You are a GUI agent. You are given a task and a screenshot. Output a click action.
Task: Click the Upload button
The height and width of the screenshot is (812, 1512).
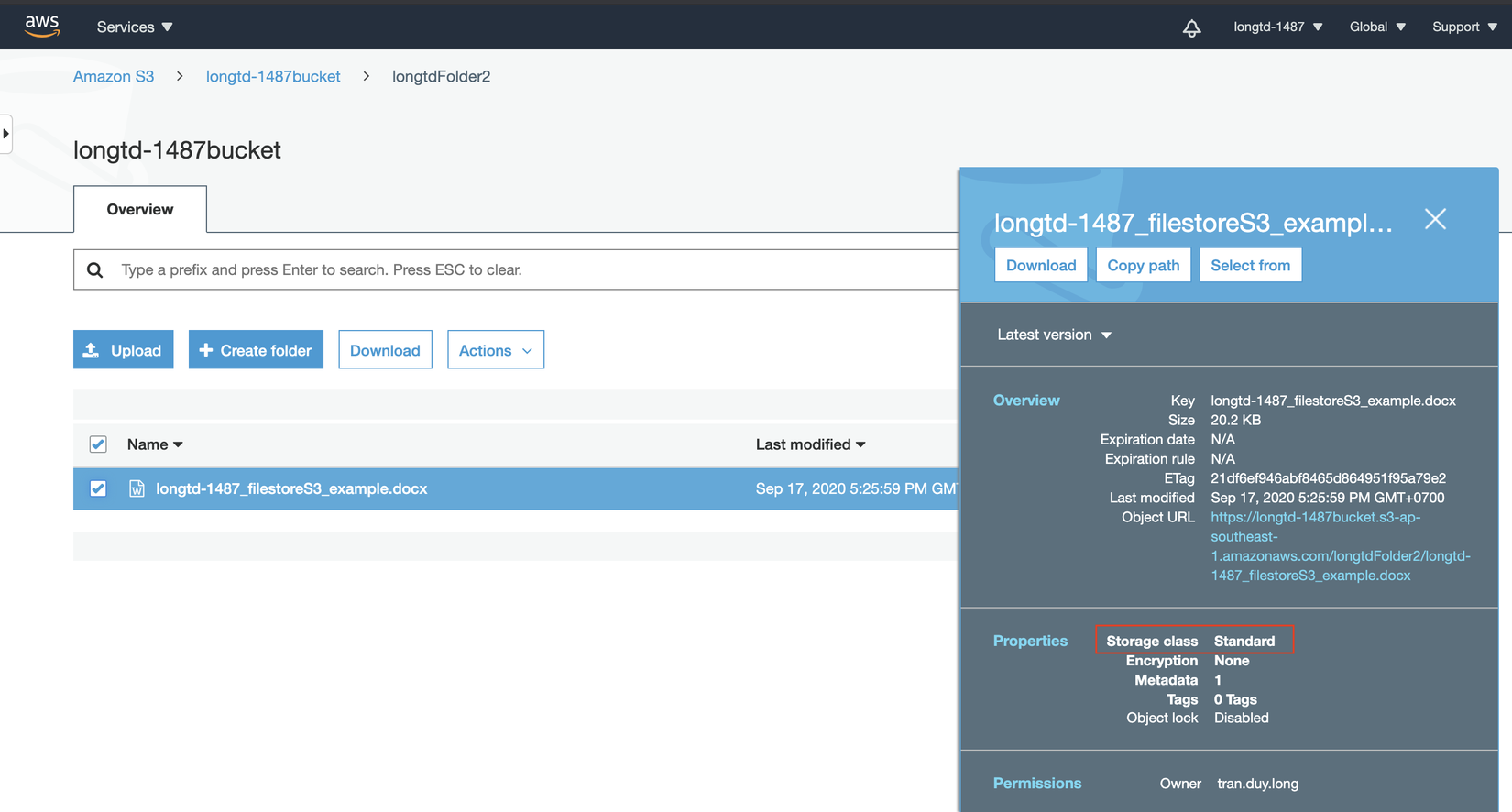click(x=124, y=350)
